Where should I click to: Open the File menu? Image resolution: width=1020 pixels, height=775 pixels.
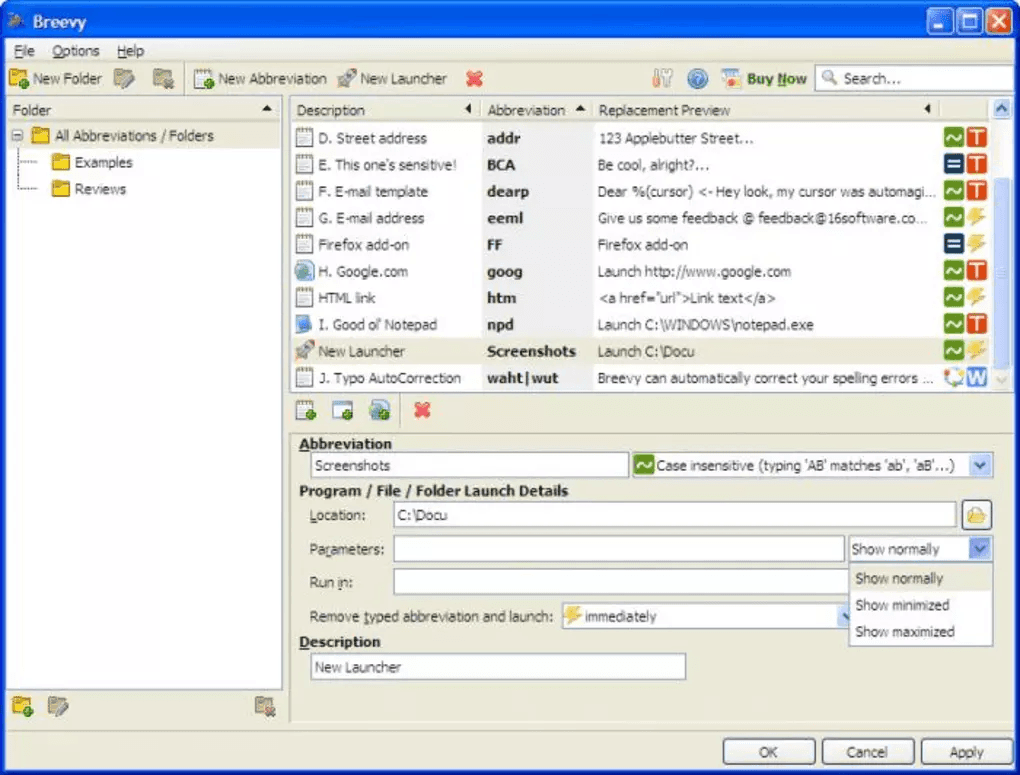pyautogui.click(x=24, y=51)
